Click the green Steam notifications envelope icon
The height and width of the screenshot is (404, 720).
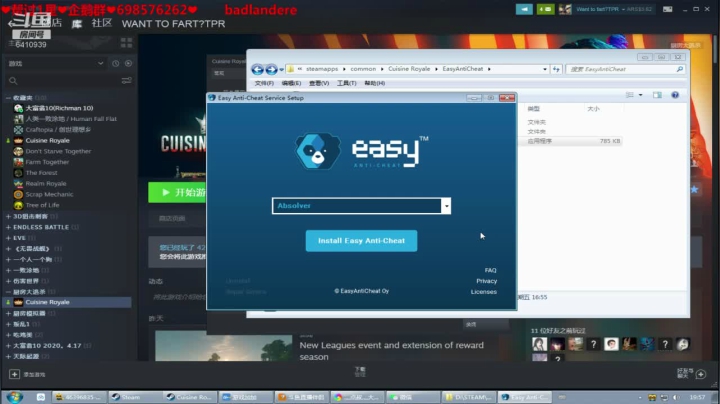click(x=545, y=9)
